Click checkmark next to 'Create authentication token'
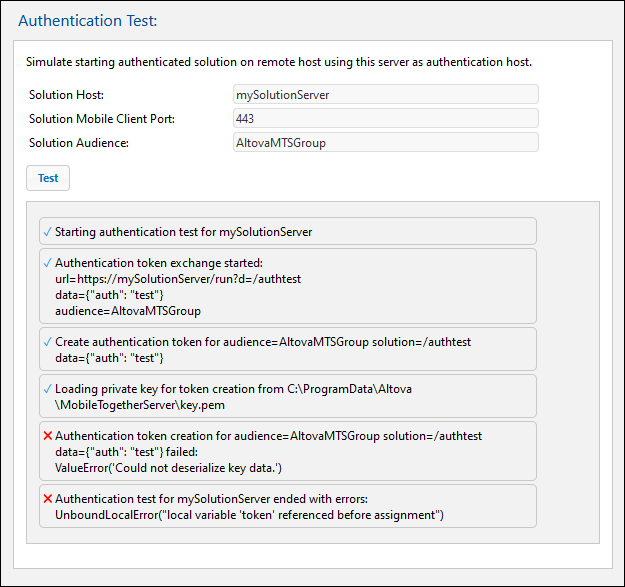The image size is (625, 587). (x=47, y=342)
